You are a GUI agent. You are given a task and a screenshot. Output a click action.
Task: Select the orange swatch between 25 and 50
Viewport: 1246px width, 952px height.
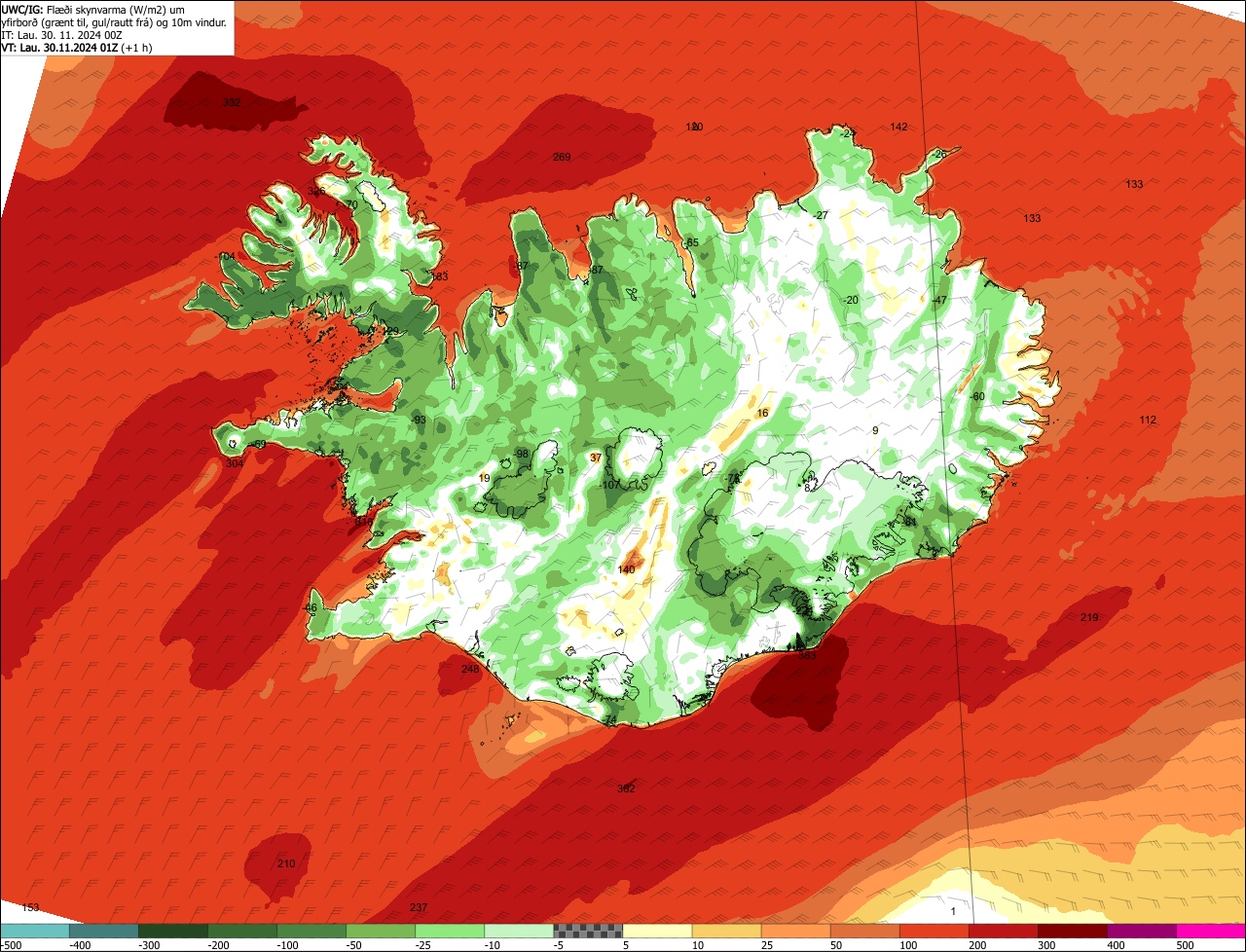795,931
